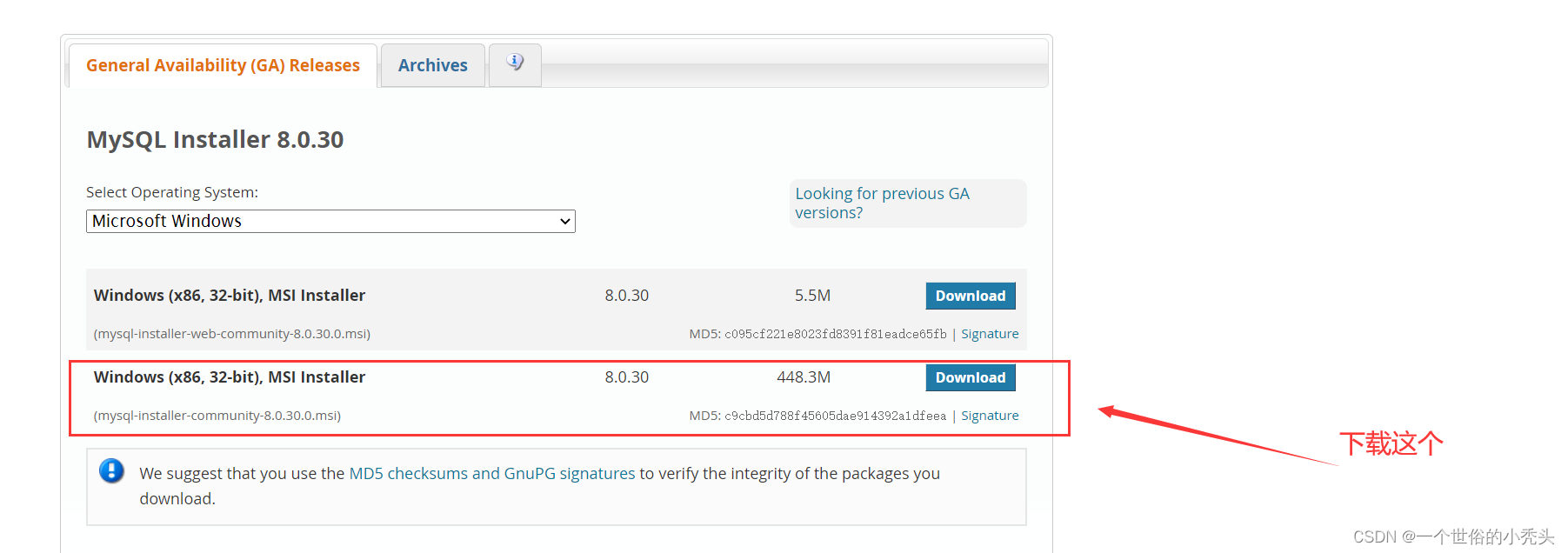Open Signature link for mysql-installer-community-8.0.30.0.msi
The height and width of the screenshot is (553, 1568).
tap(990, 416)
